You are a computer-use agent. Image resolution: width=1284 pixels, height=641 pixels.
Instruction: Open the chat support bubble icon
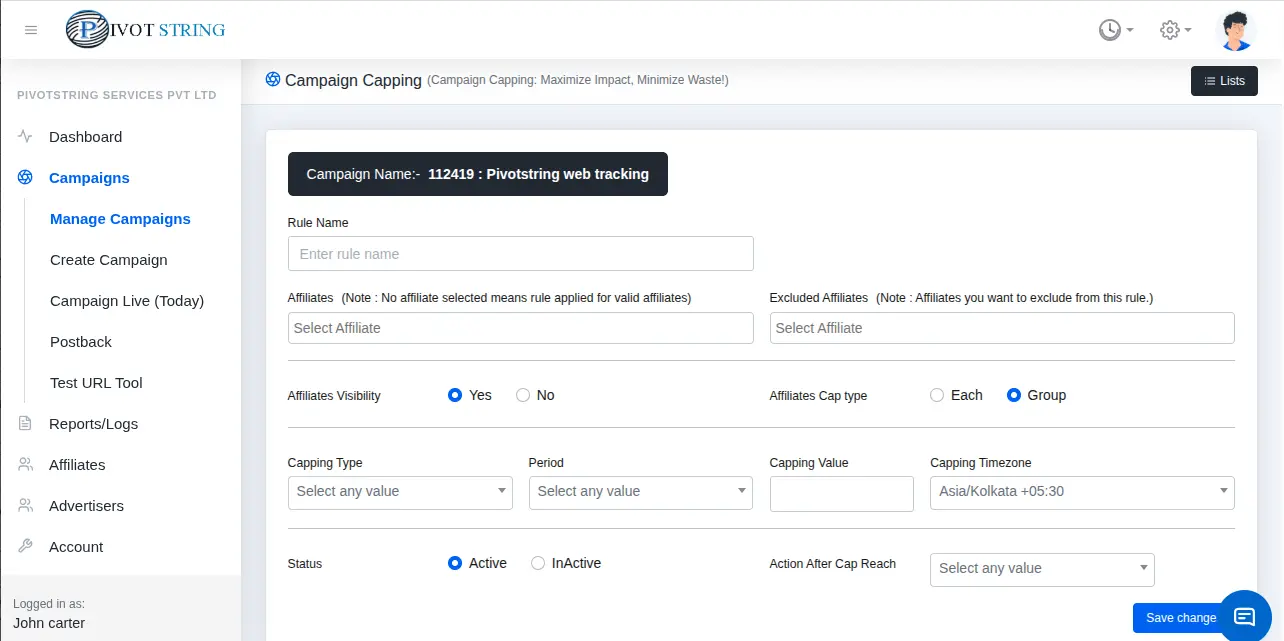coord(1244,616)
